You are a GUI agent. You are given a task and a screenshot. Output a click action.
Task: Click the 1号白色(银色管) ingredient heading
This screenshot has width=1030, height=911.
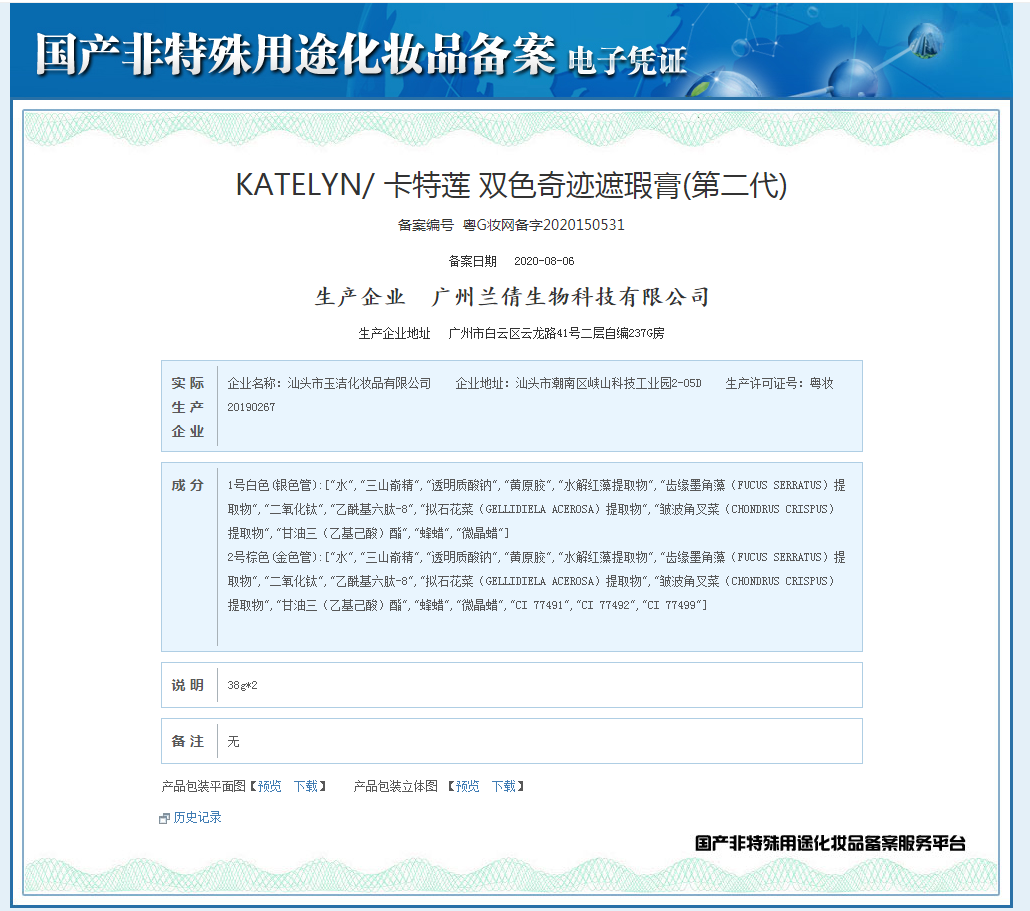(x=273, y=485)
